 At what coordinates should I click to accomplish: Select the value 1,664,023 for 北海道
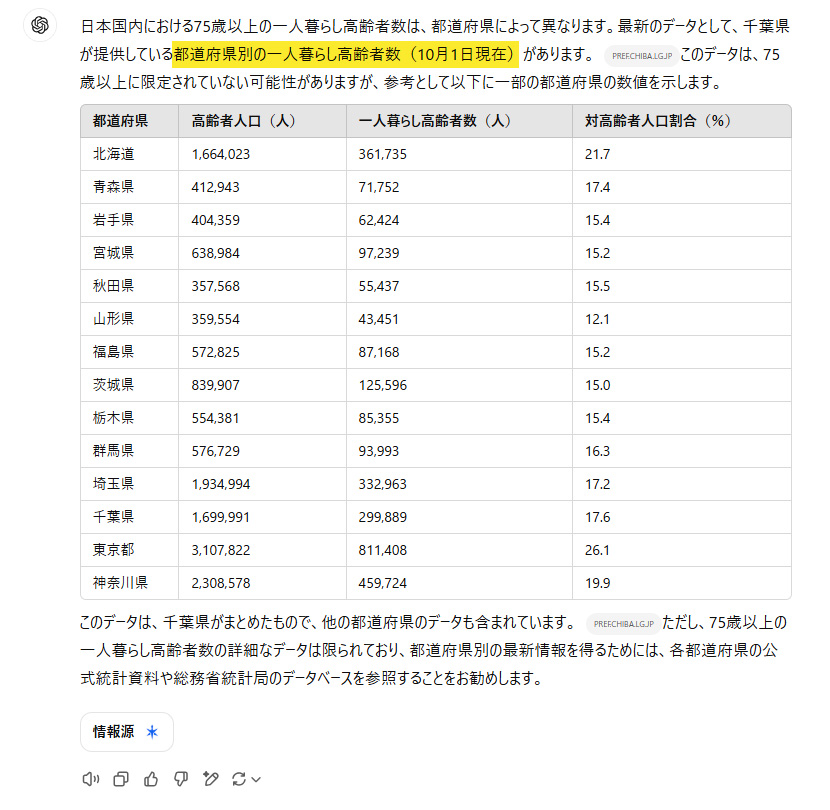coord(220,154)
